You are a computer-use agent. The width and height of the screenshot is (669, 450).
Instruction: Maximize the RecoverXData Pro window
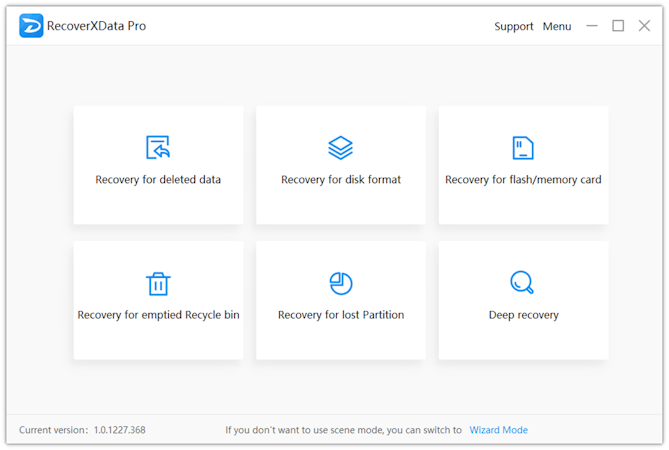click(x=618, y=26)
